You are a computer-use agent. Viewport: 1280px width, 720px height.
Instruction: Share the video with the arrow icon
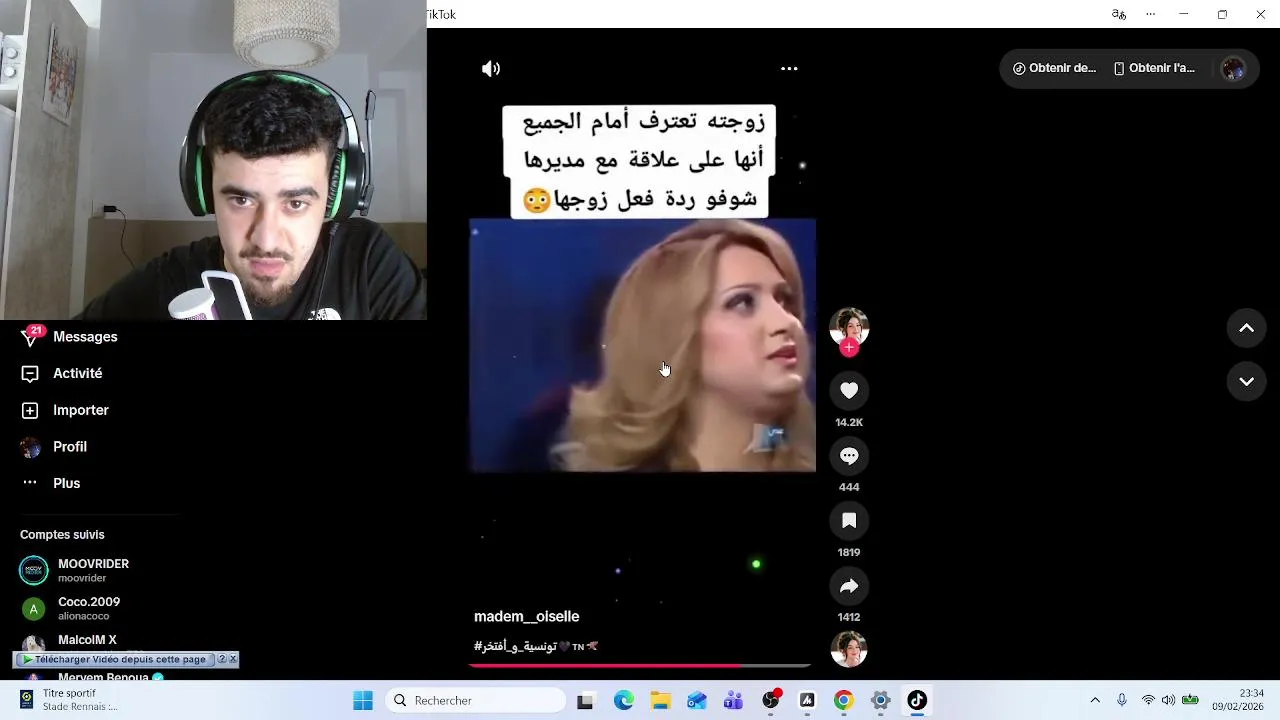coord(849,586)
